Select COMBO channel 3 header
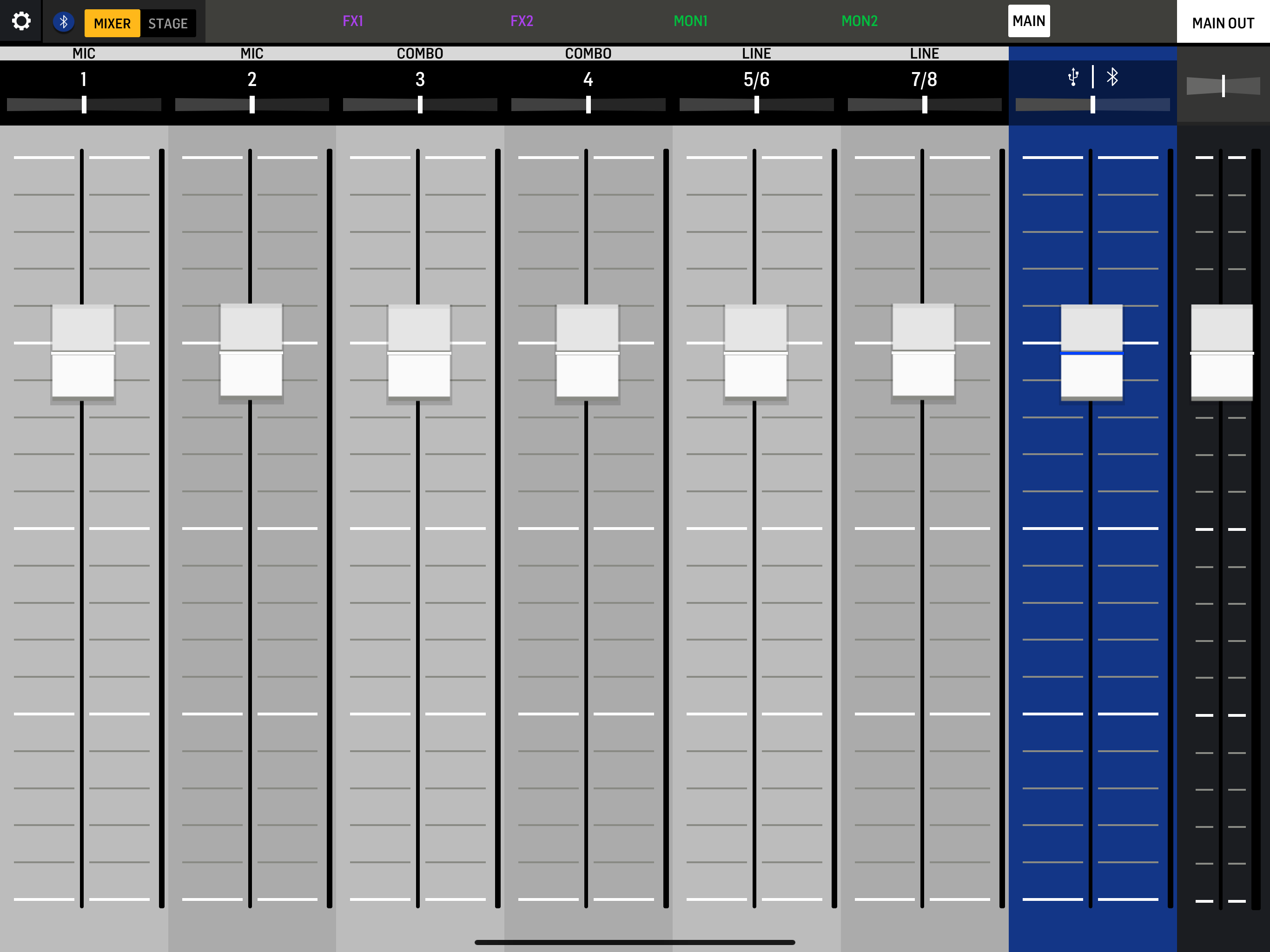This screenshot has width=1270, height=952. [x=420, y=79]
